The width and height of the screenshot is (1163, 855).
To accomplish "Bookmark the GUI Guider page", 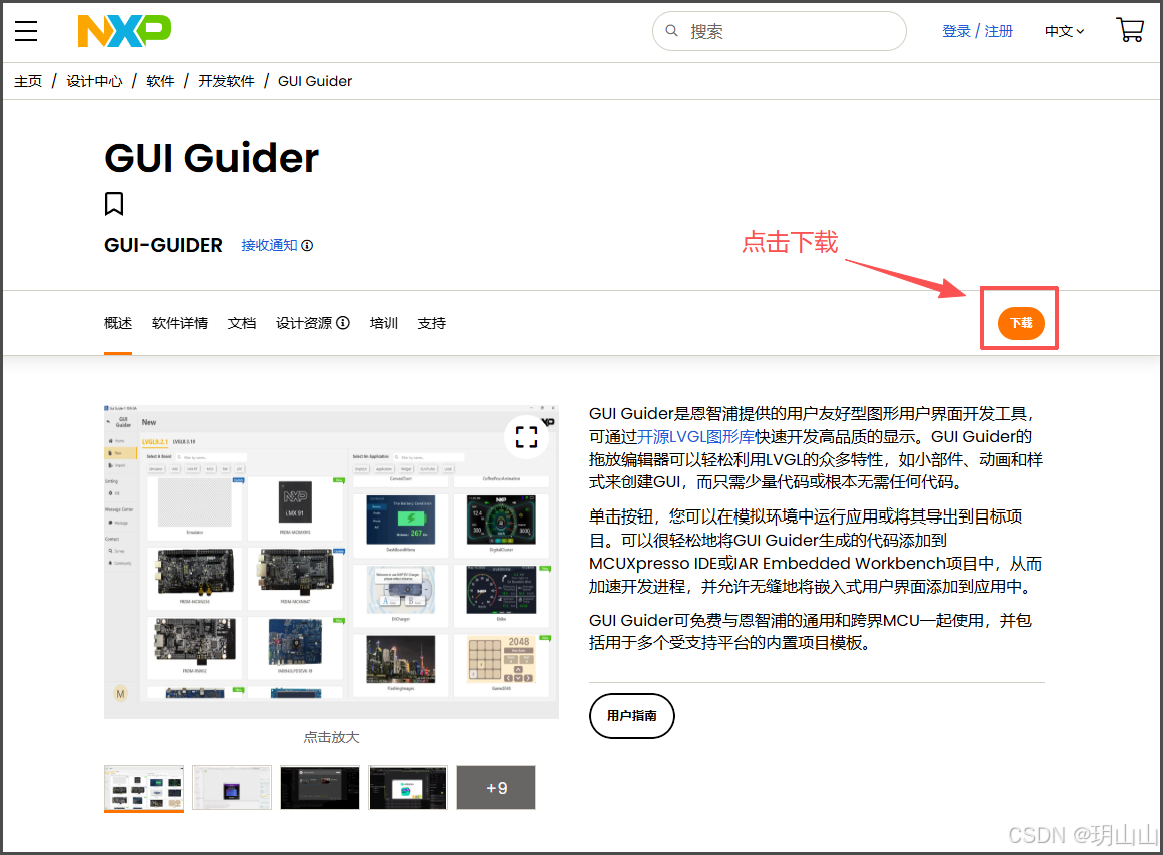I will coord(113,203).
